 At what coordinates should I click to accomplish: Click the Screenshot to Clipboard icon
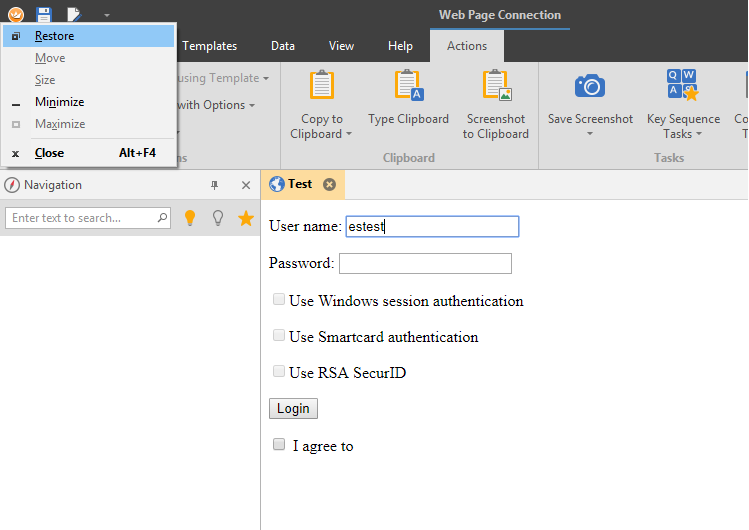click(x=495, y=87)
